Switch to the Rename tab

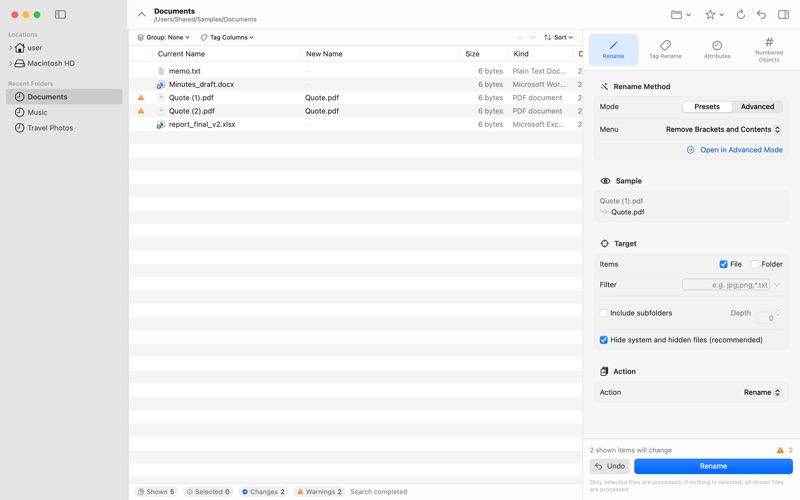point(613,49)
